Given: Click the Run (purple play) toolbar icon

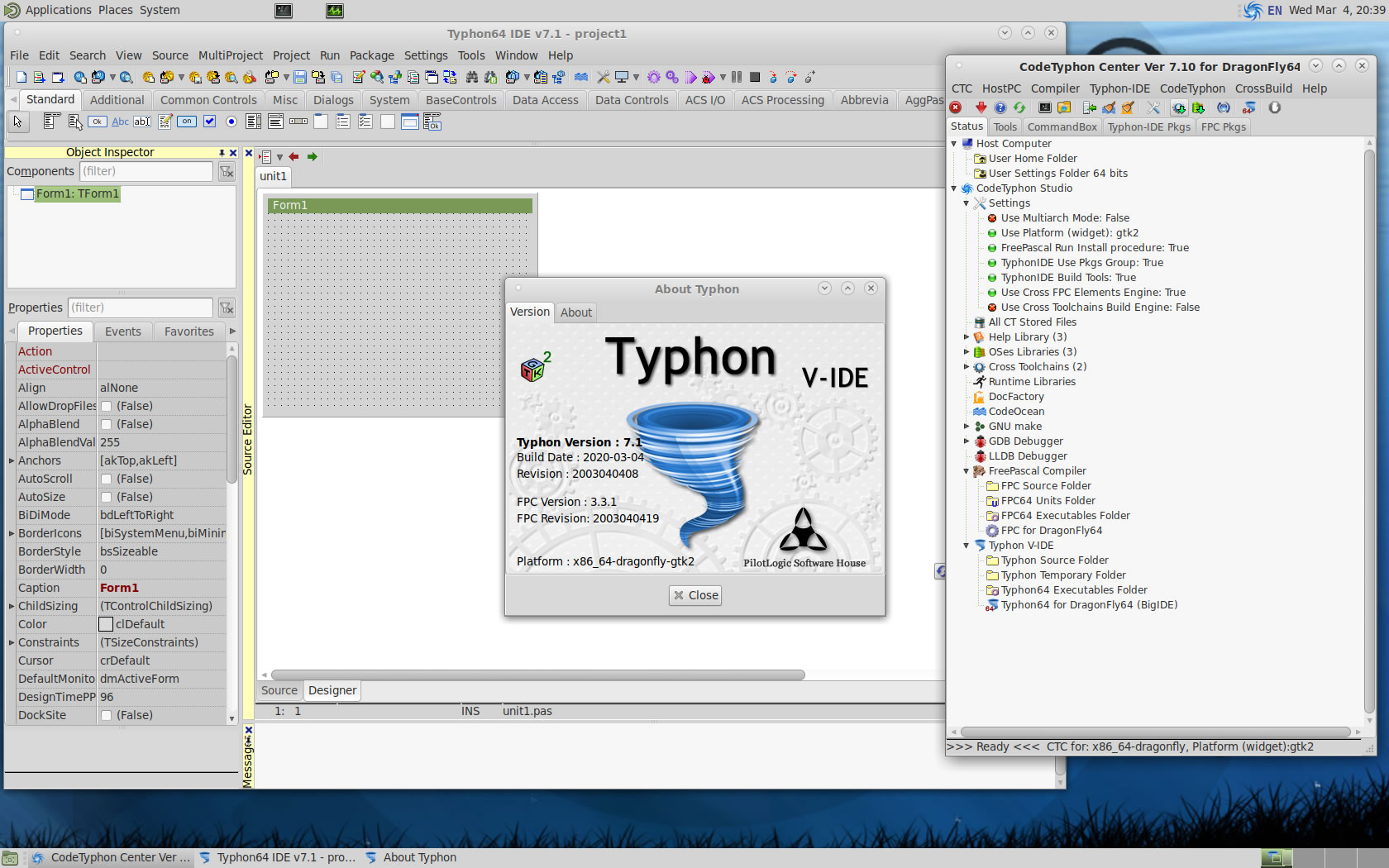Looking at the screenshot, I should click(x=691, y=77).
